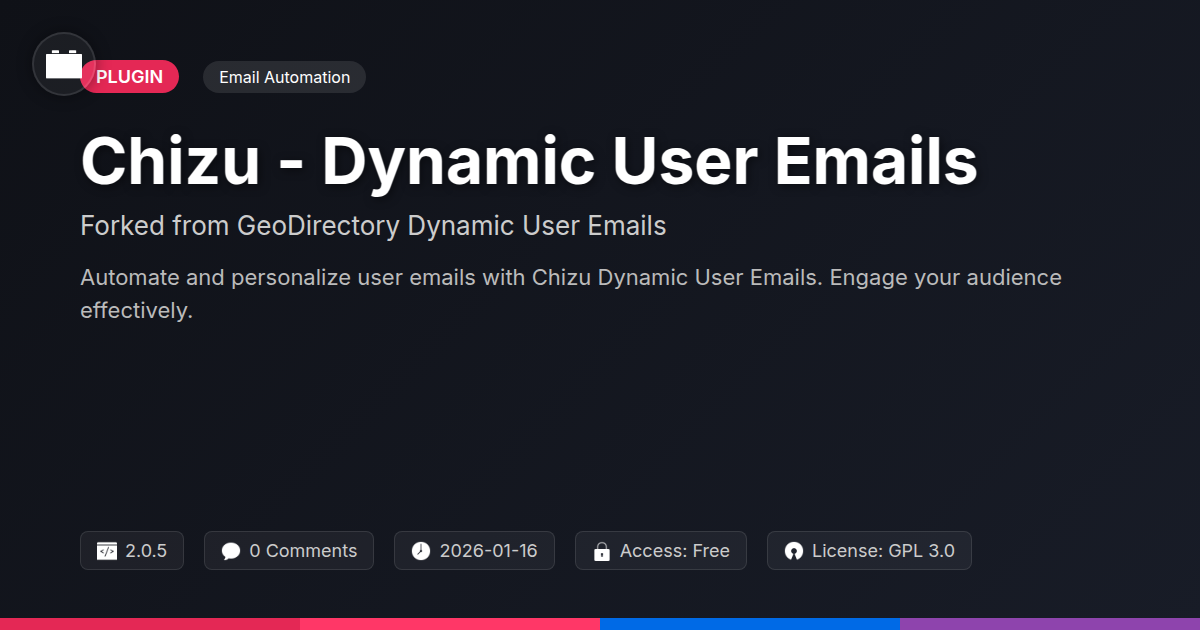Click the open source license icon
This screenshot has width=1200, height=630.
pyautogui.click(x=794, y=551)
